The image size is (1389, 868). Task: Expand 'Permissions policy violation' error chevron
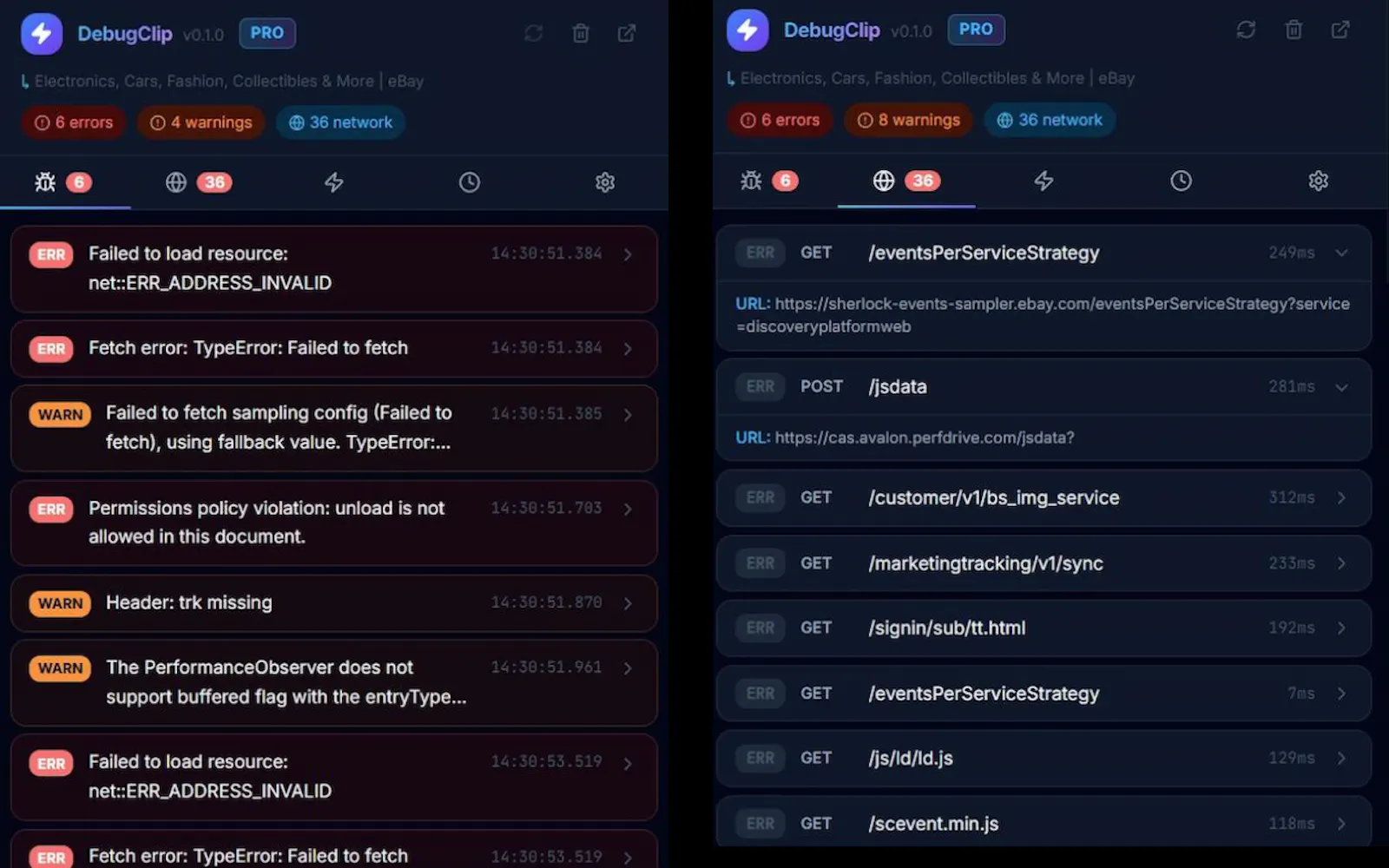pos(628,509)
